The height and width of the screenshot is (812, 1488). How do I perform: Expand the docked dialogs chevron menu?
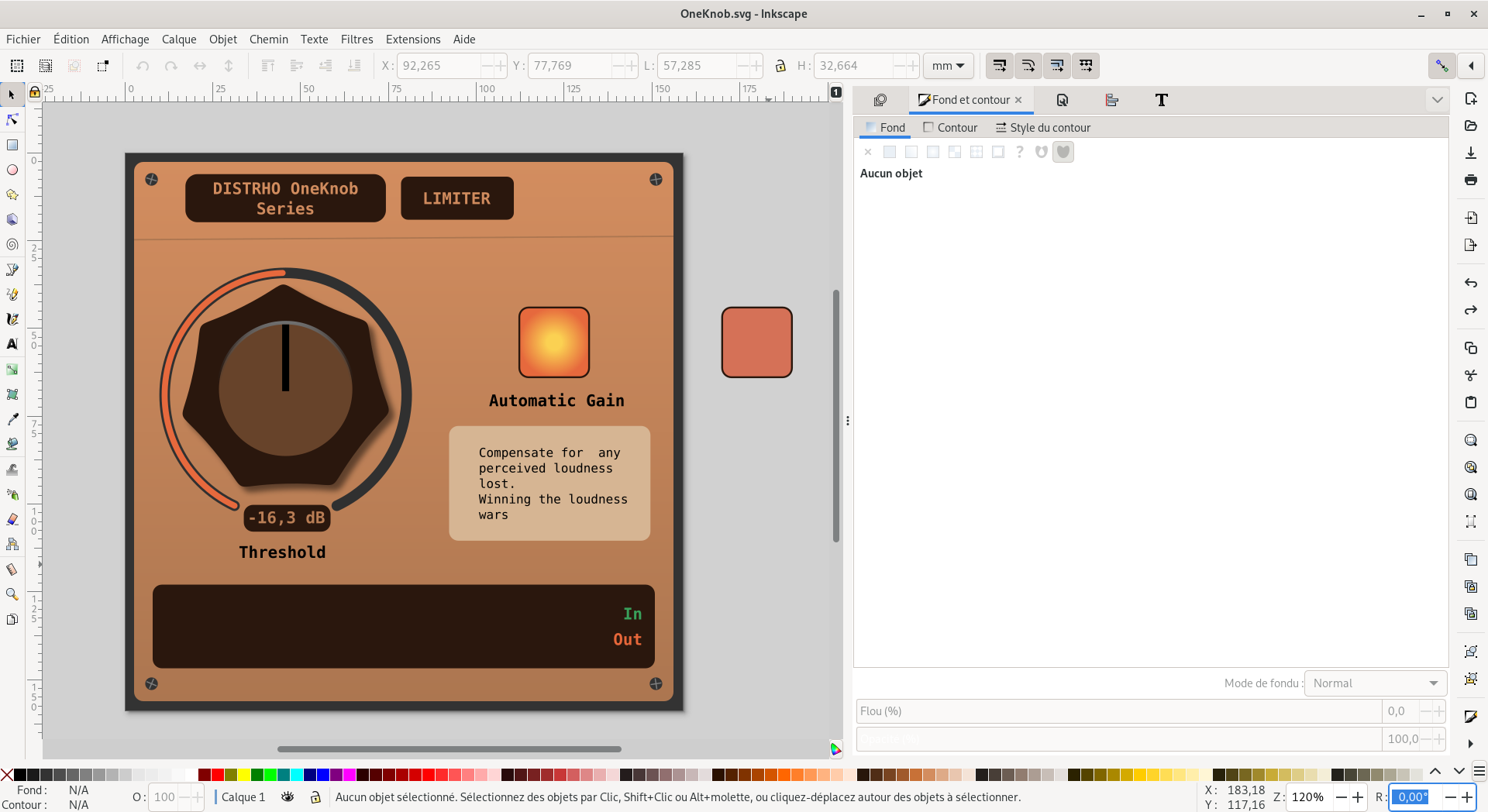[1438, 100]
